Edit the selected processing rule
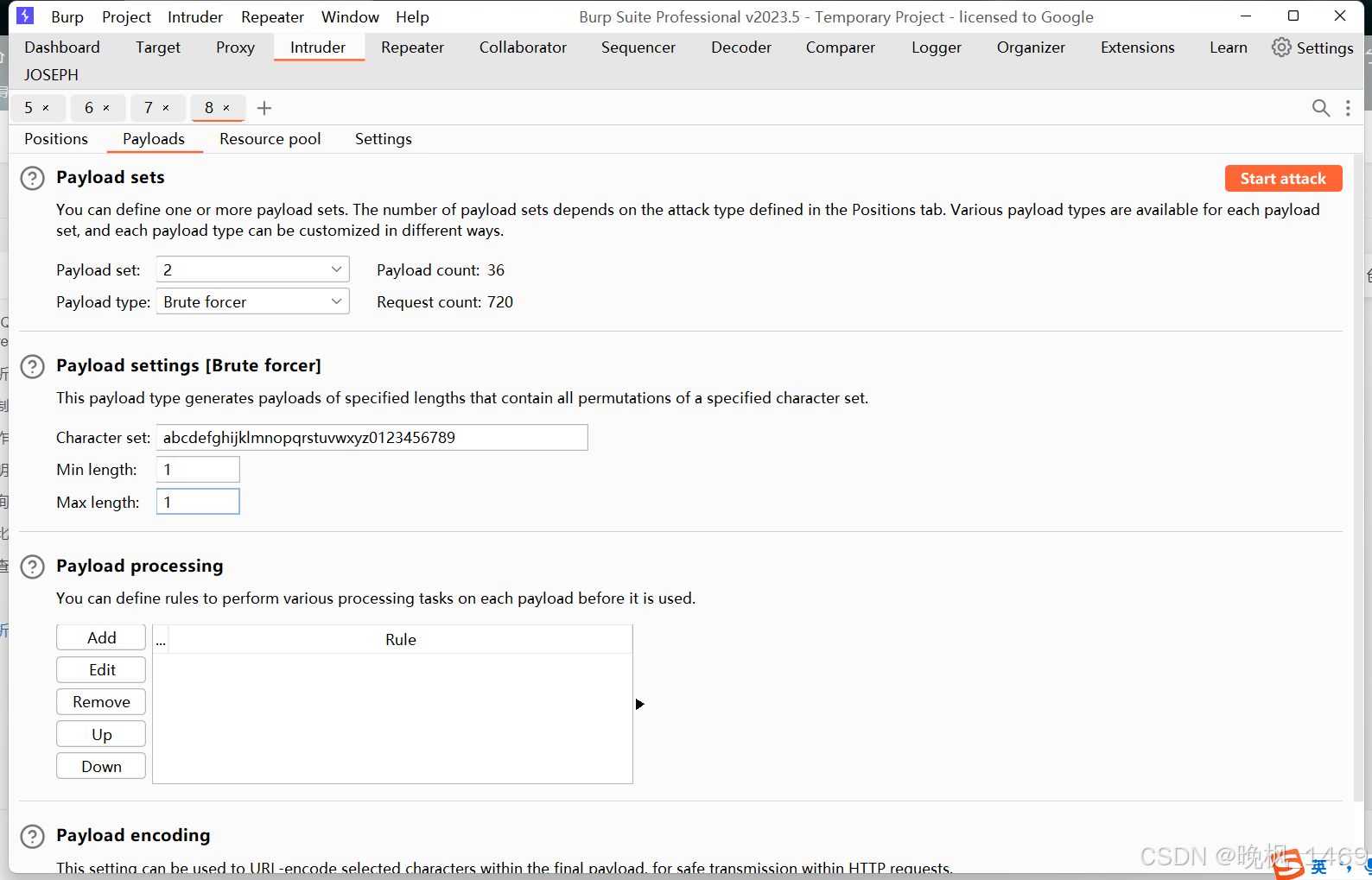Image resolution: width=1372 pixels, height=880 pixels. [x=101, y=669]
